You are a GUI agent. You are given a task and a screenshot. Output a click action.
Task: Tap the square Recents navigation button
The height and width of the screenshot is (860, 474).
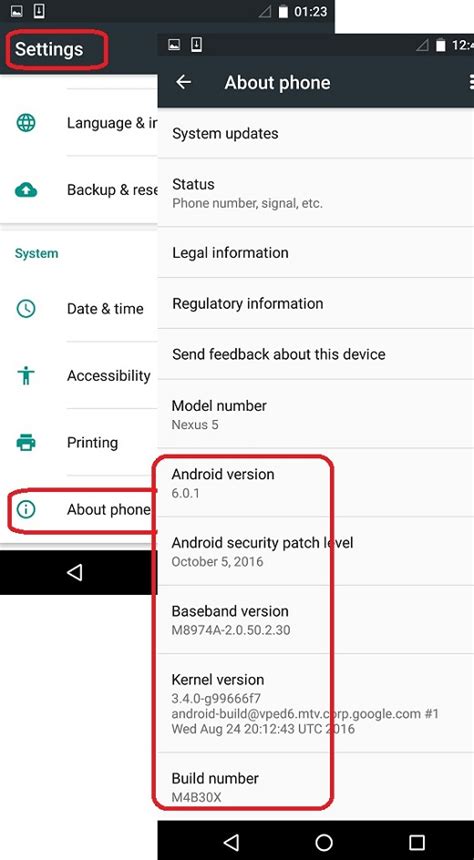417,842
